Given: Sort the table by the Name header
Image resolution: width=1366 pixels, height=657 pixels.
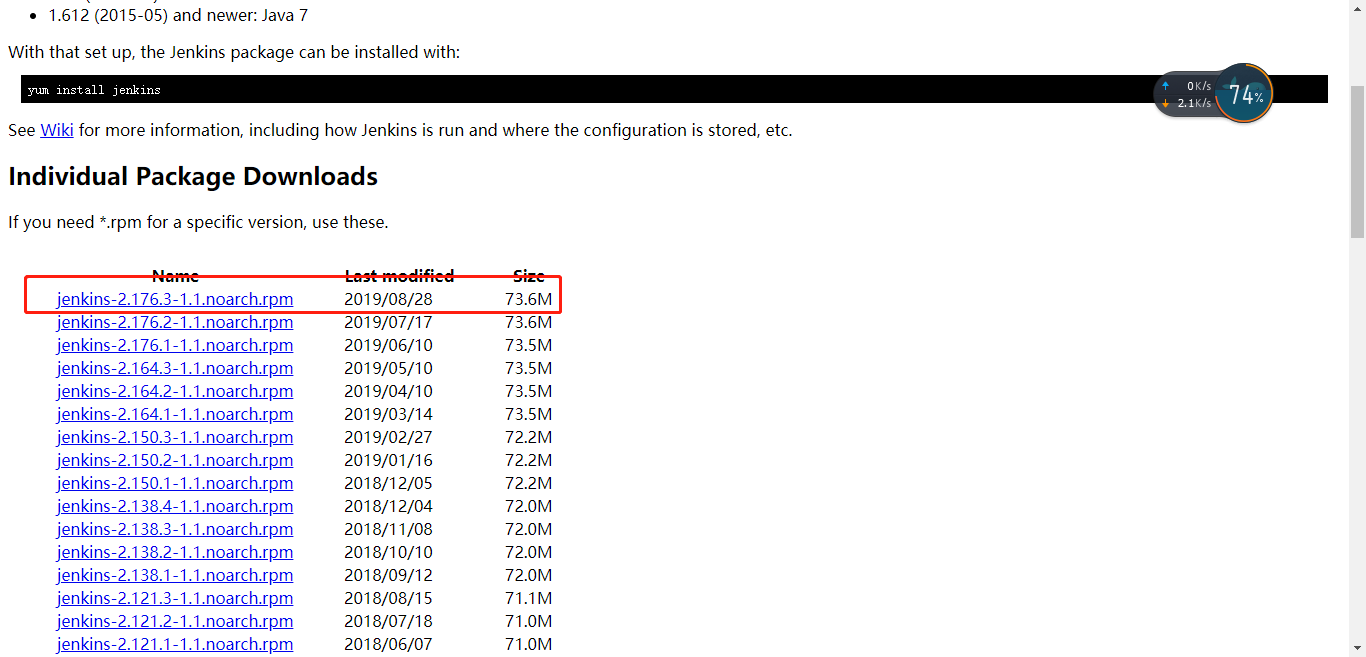Looking at the screenshot, I should pyautogui.click(x=175, y=275).
